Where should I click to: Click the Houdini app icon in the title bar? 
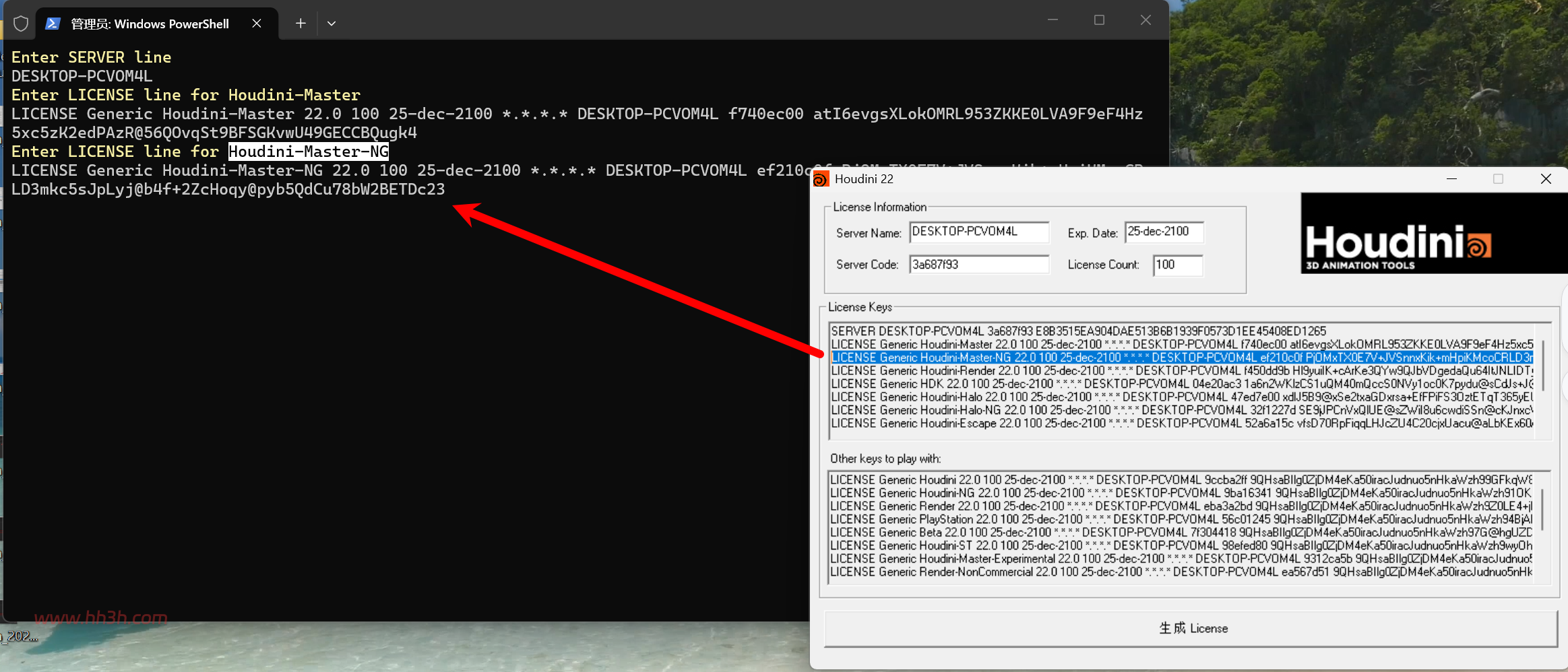click(820, 179)
